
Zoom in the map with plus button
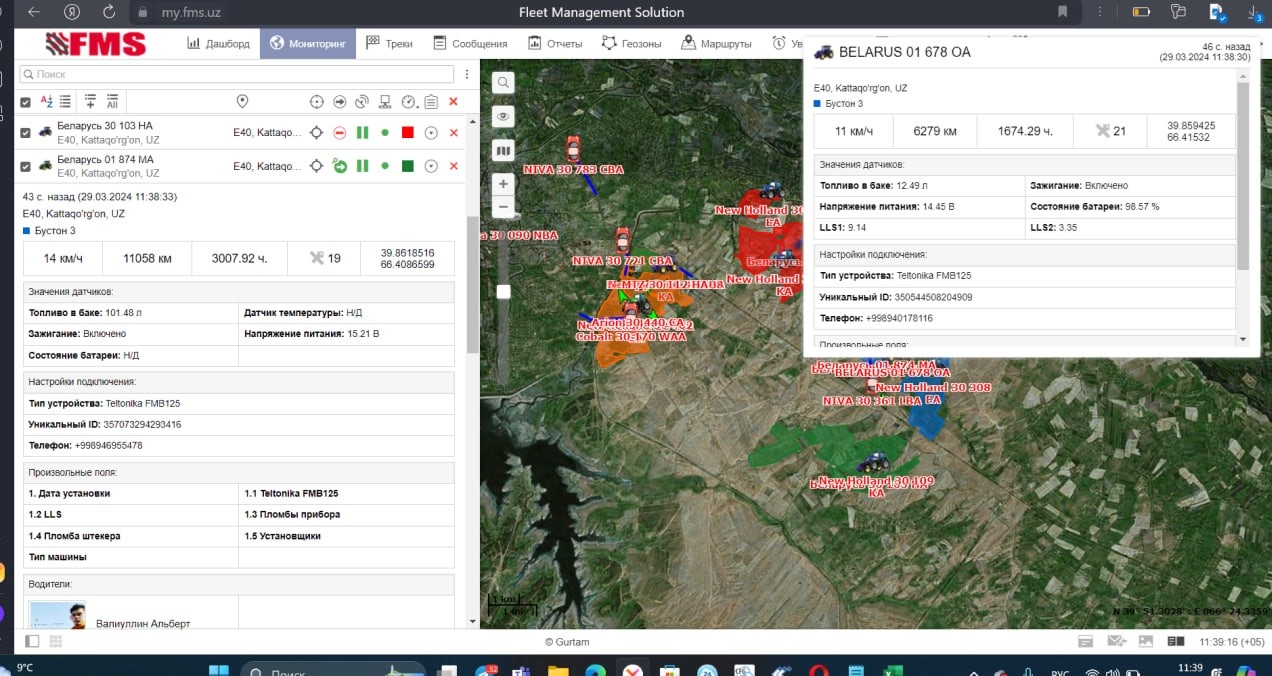503,184
